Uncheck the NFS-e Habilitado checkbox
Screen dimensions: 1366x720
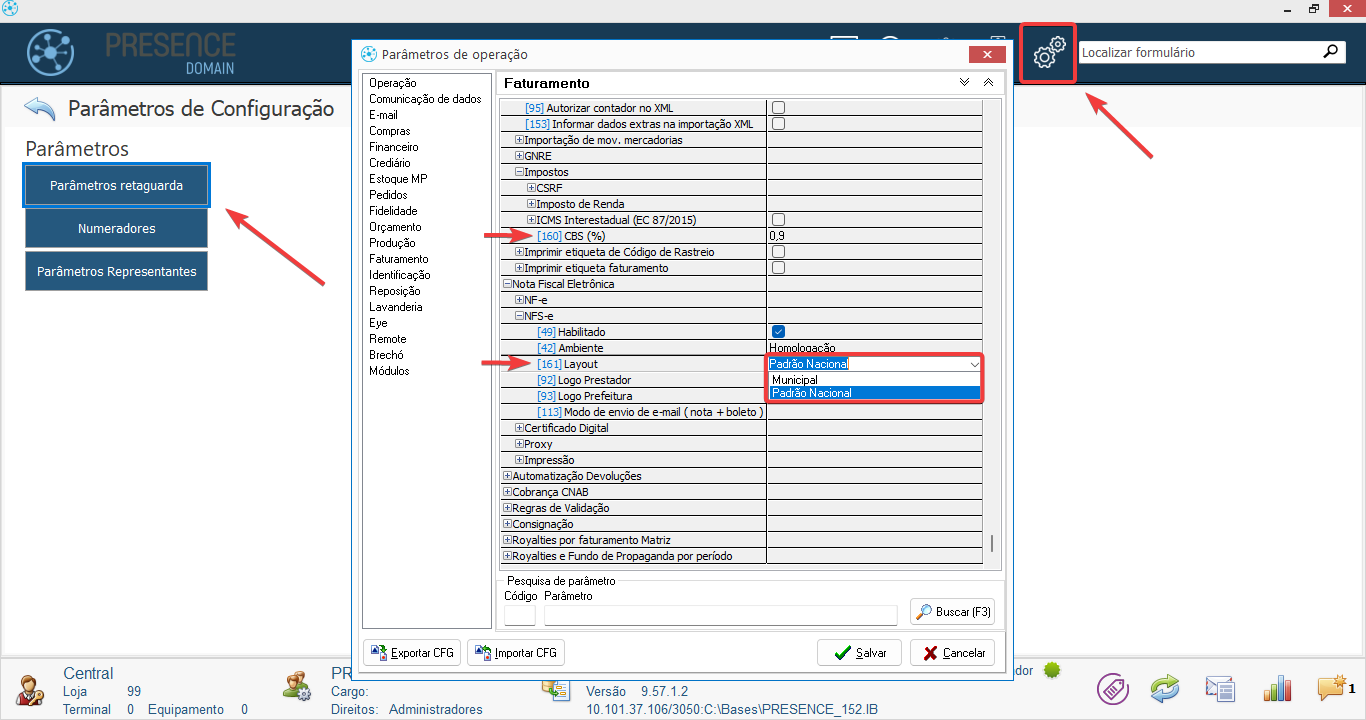(778, 332)
